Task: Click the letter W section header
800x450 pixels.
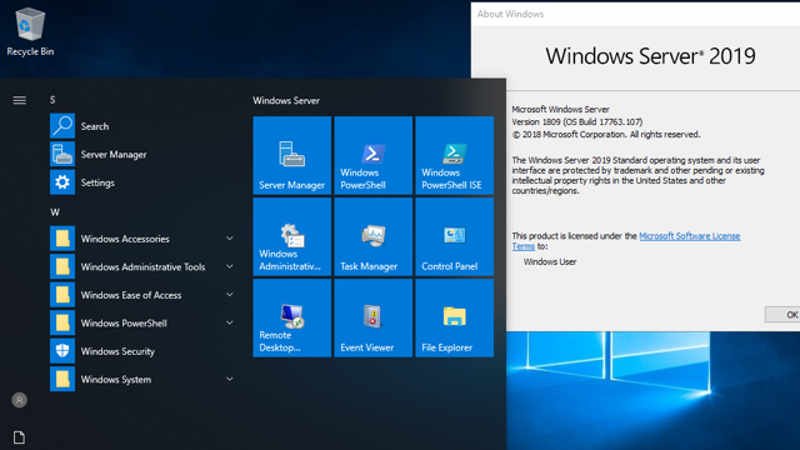Action: point(55,212)
